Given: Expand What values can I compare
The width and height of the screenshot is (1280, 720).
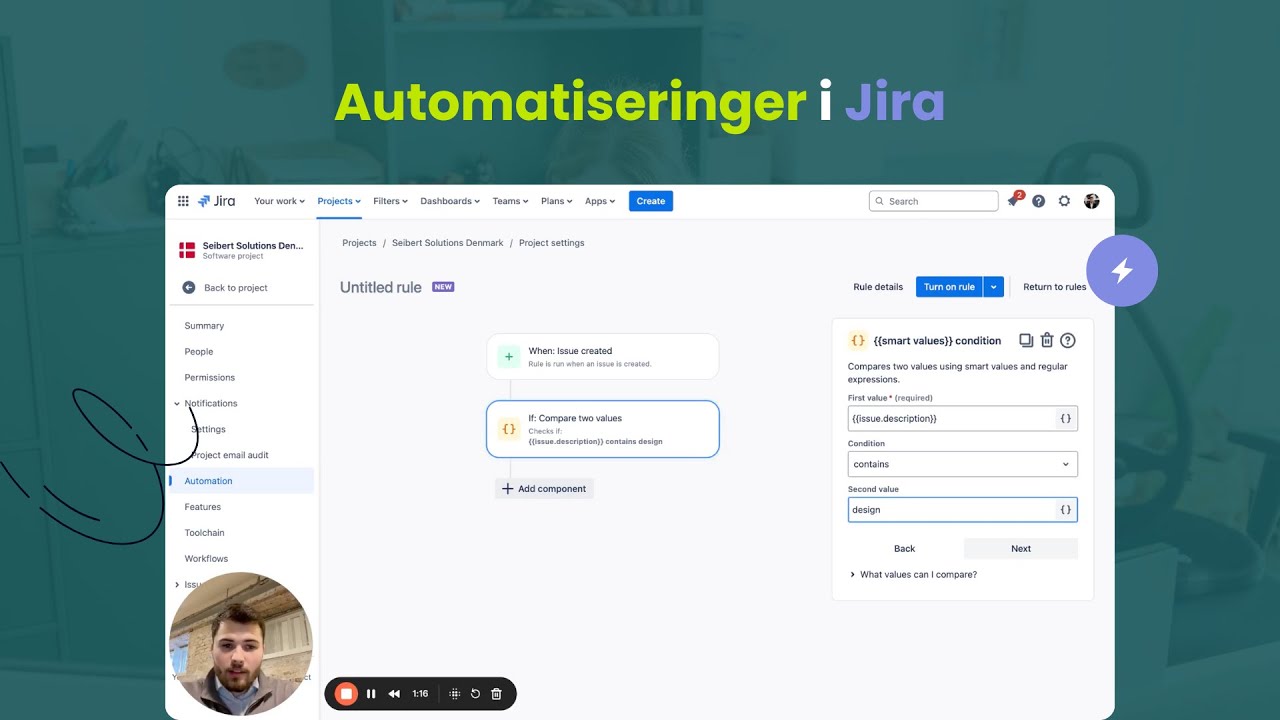Looking at the screenshot, I should [x=913, y=575].
